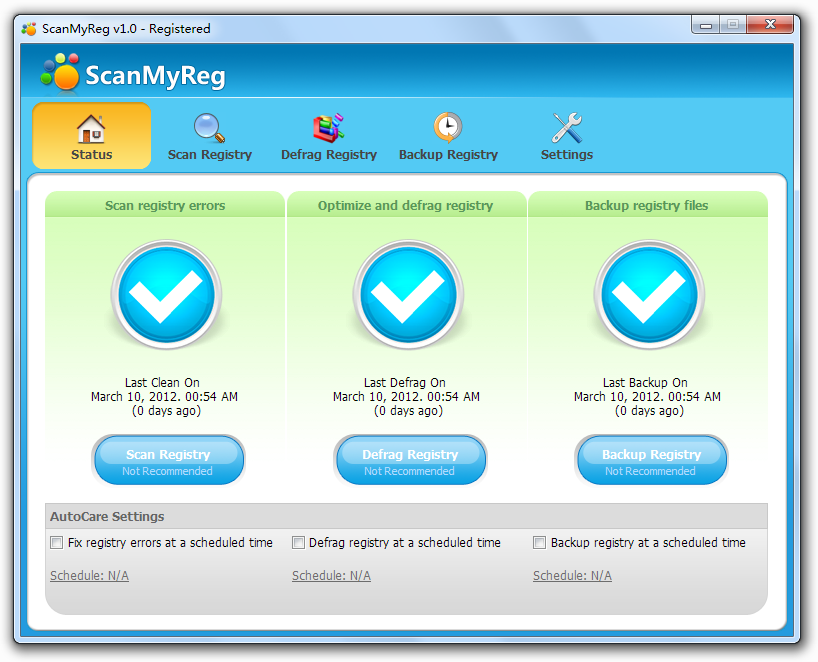The image size is (818, 662).
Task: Click the 'Last Clean On' text
Action: coord(162,382)
